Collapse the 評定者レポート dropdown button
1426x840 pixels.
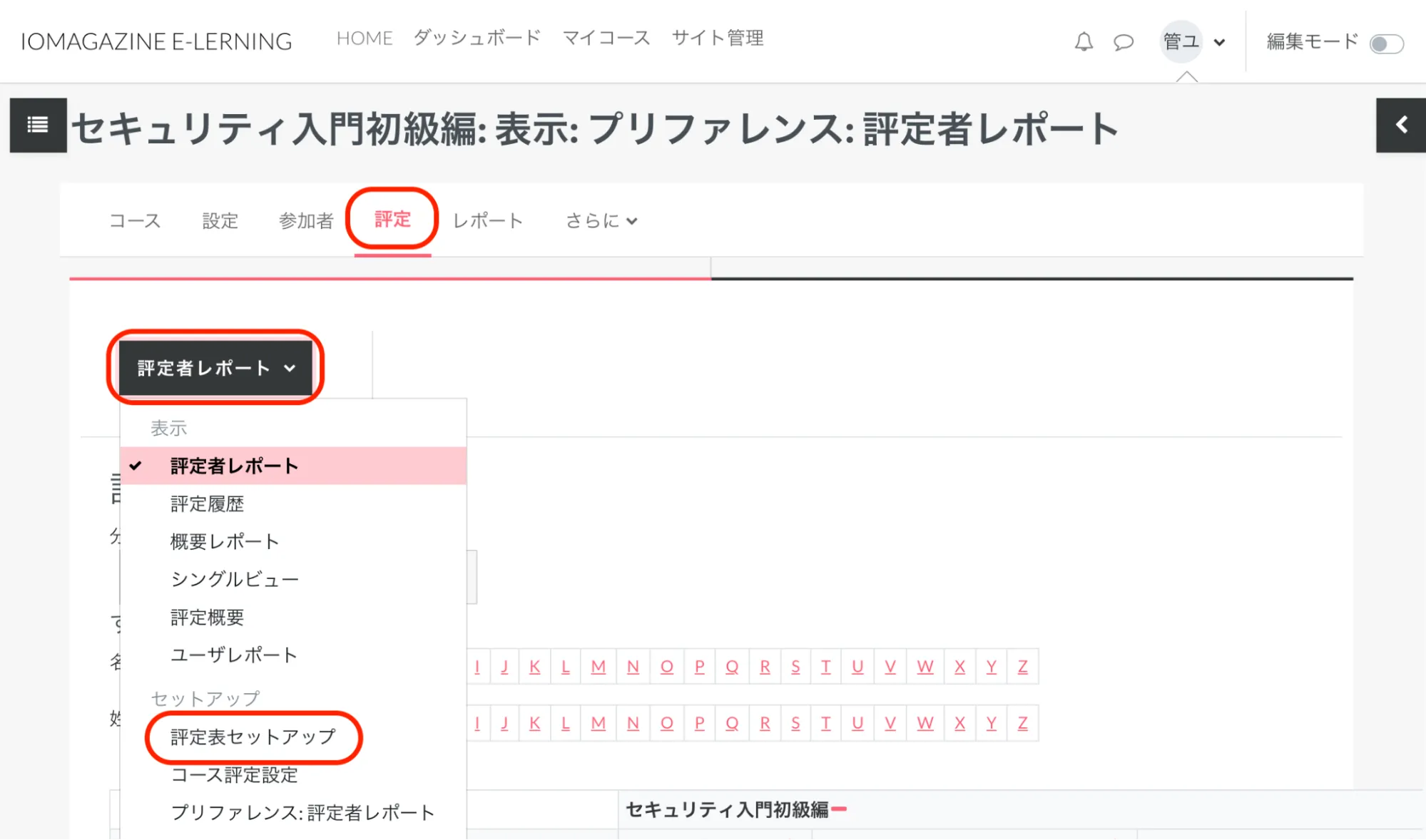tap(215, 368)
